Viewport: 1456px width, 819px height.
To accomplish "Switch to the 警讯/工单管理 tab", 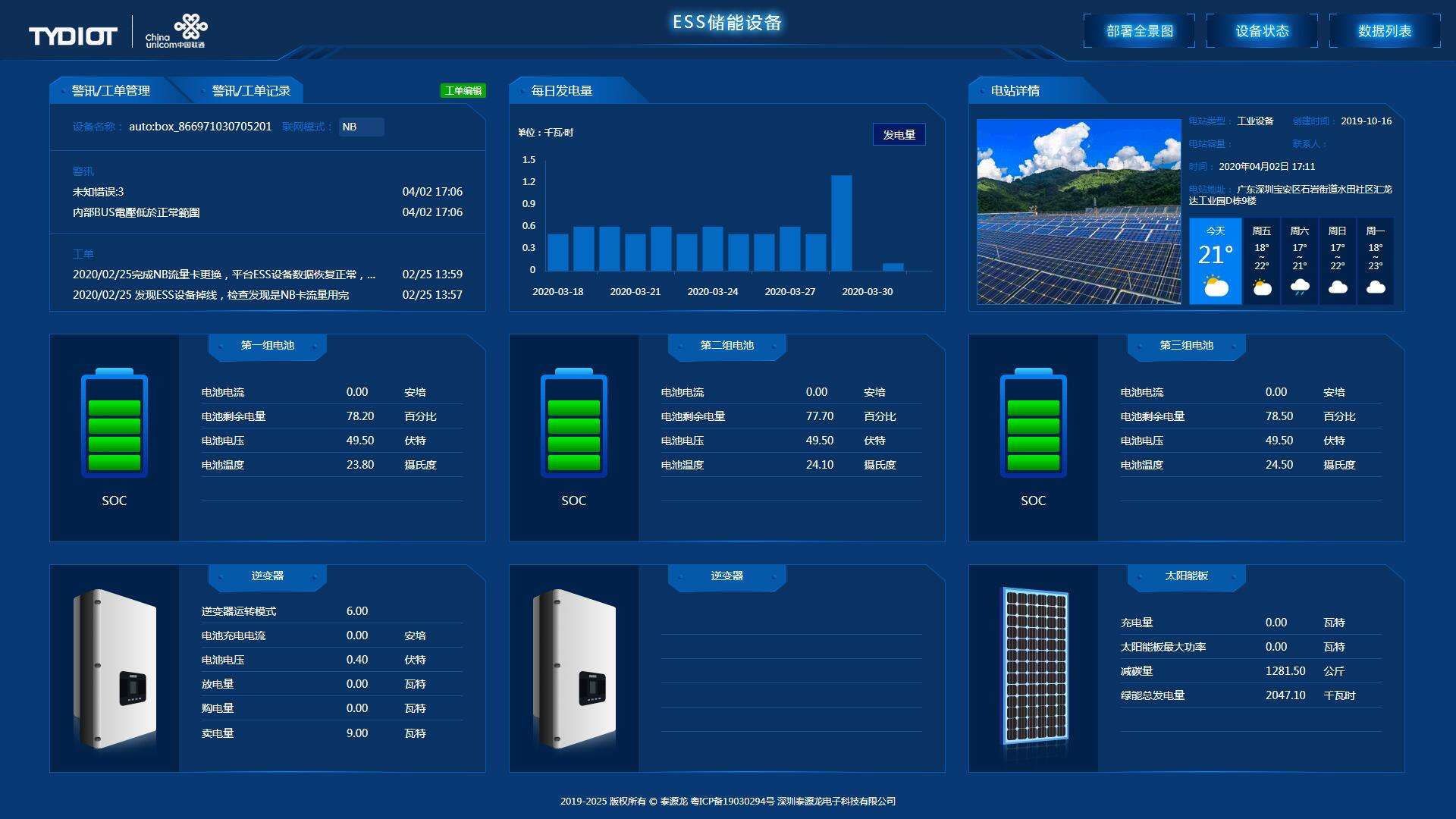I will tap(111, 91).
